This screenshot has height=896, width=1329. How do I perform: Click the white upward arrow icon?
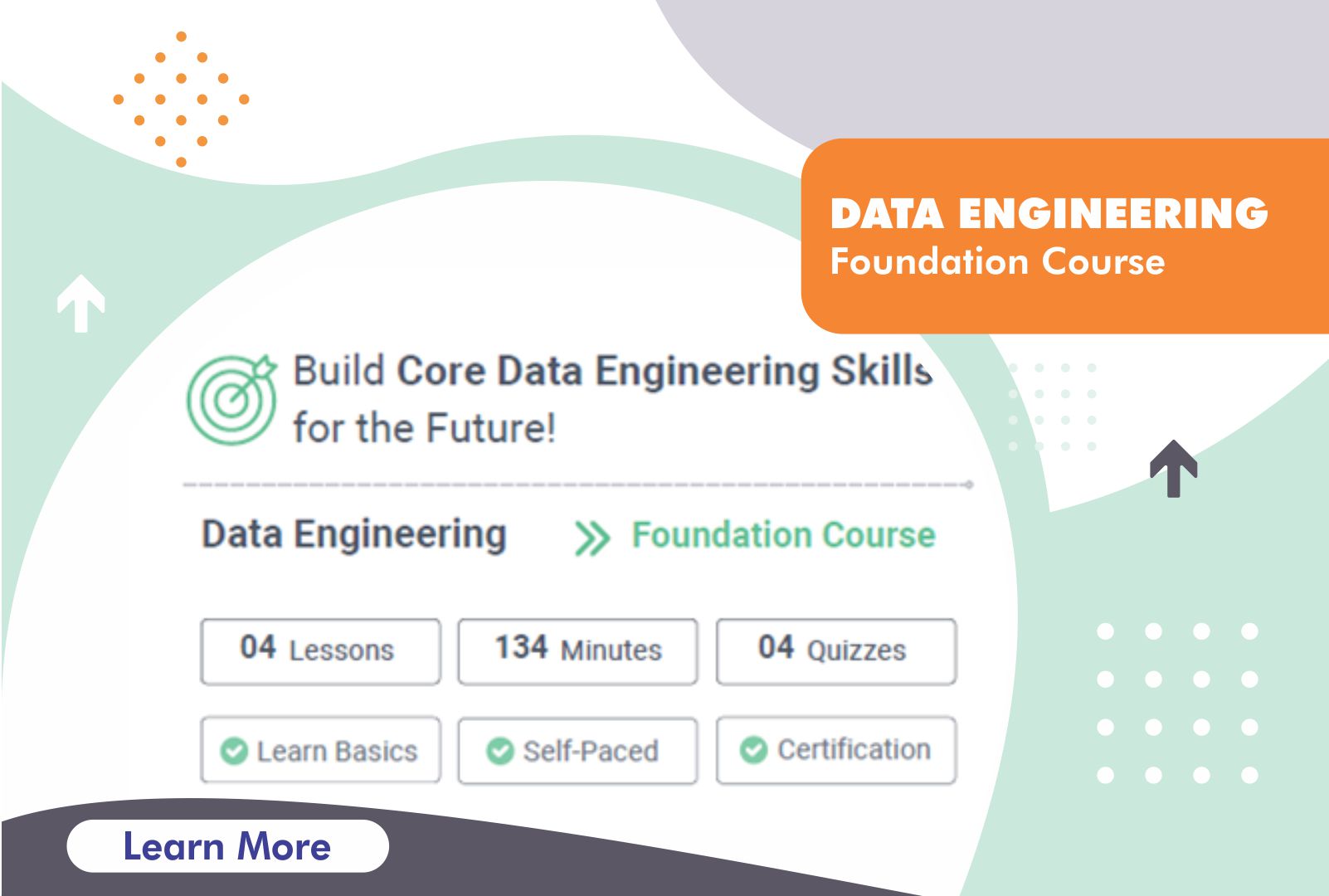[x=80, y=304]
